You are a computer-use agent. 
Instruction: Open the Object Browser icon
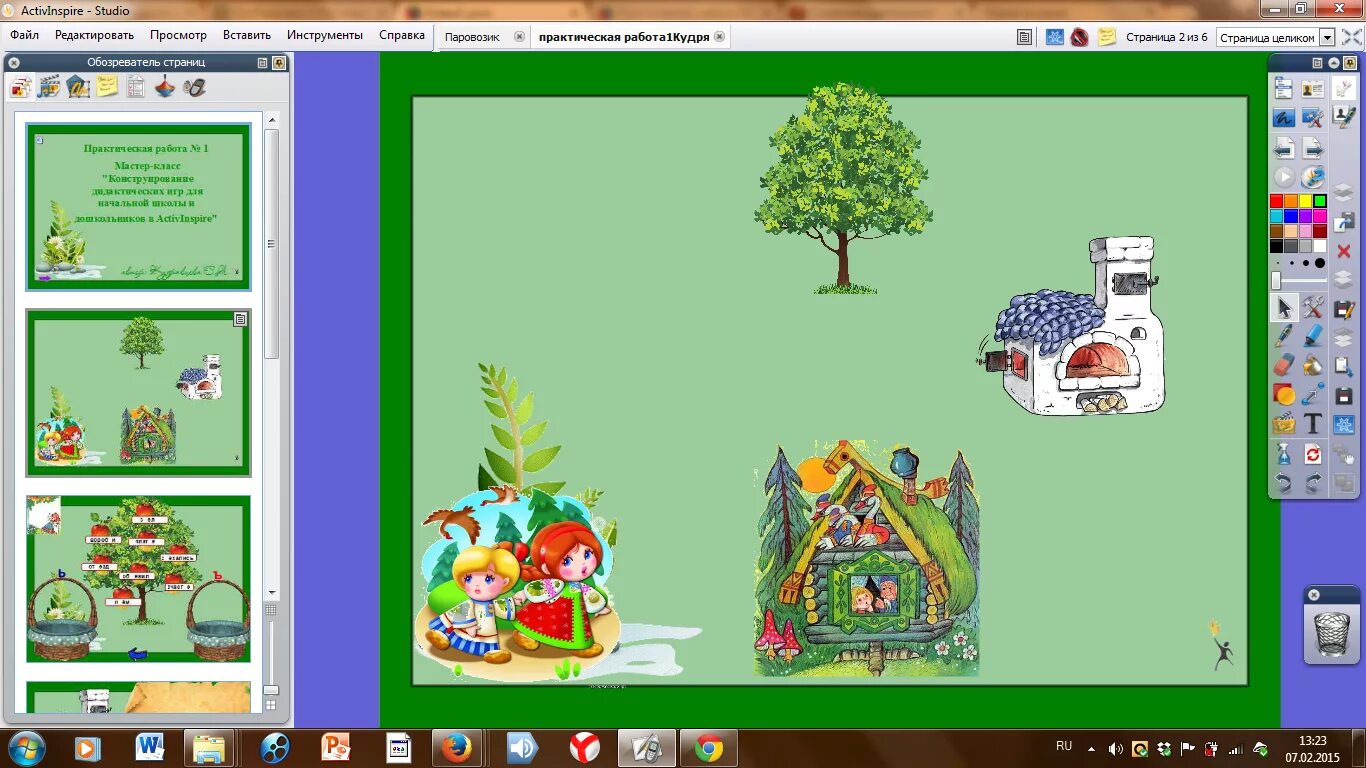point(78,87)
